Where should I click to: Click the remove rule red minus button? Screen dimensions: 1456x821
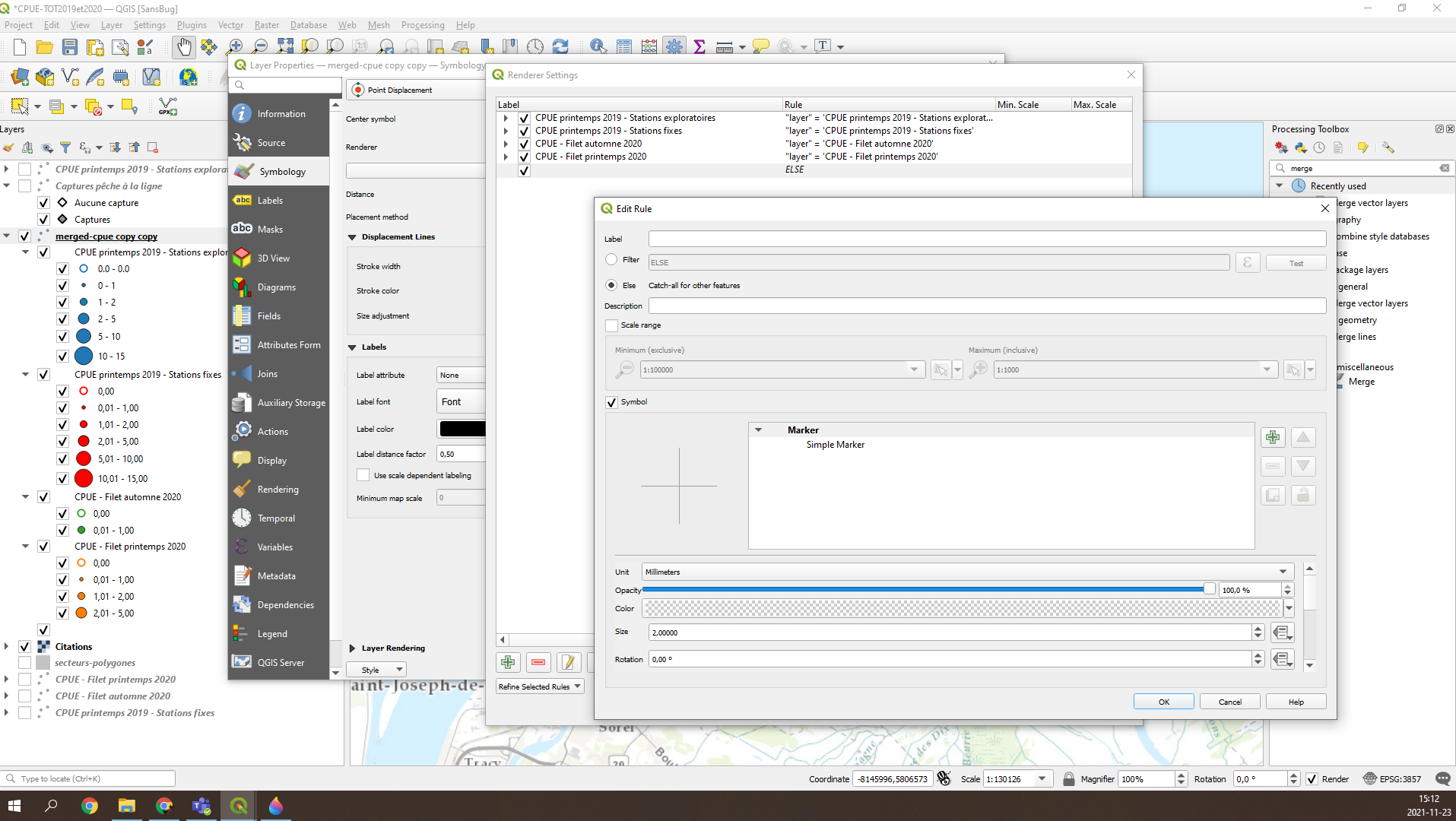click(x=538, y=662)
